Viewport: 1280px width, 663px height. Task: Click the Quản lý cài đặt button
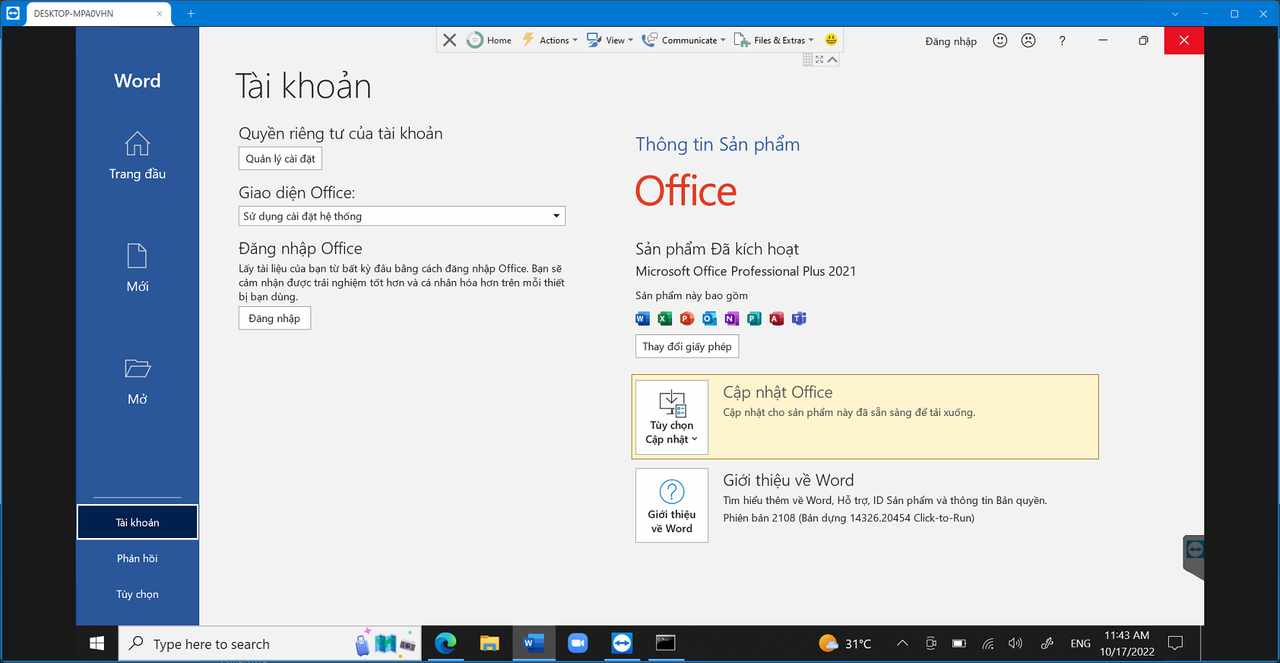(281, 159)
